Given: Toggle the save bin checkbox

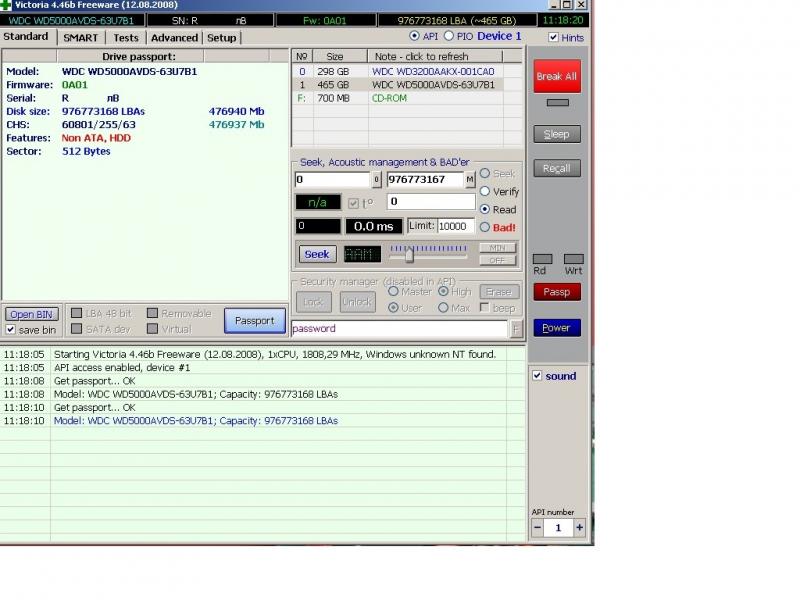Looking at the screenshot, I should click(11, 330).
